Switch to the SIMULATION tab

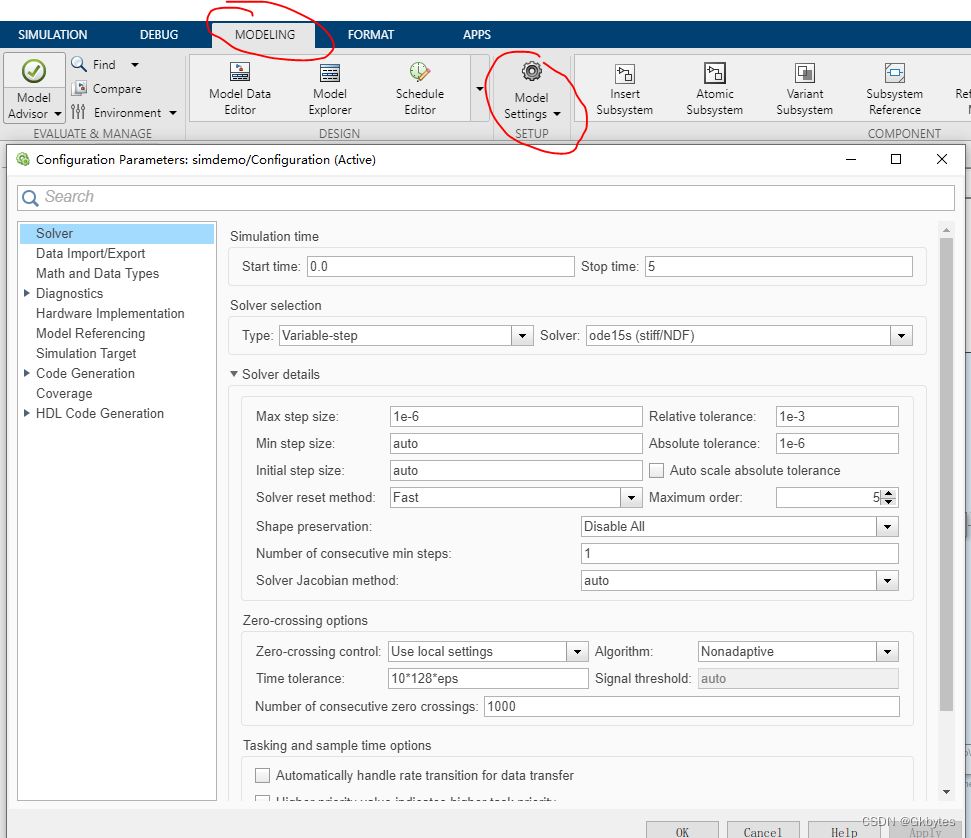(x=53, y=35)
